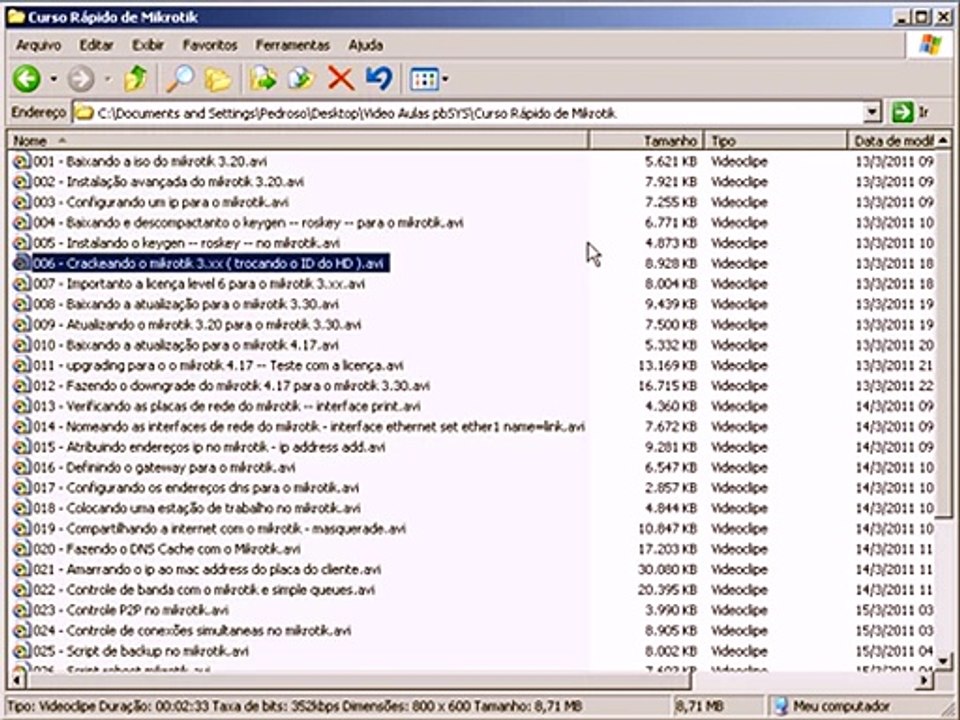
Task: Open the Views mode button
Action: click(424, 80)
